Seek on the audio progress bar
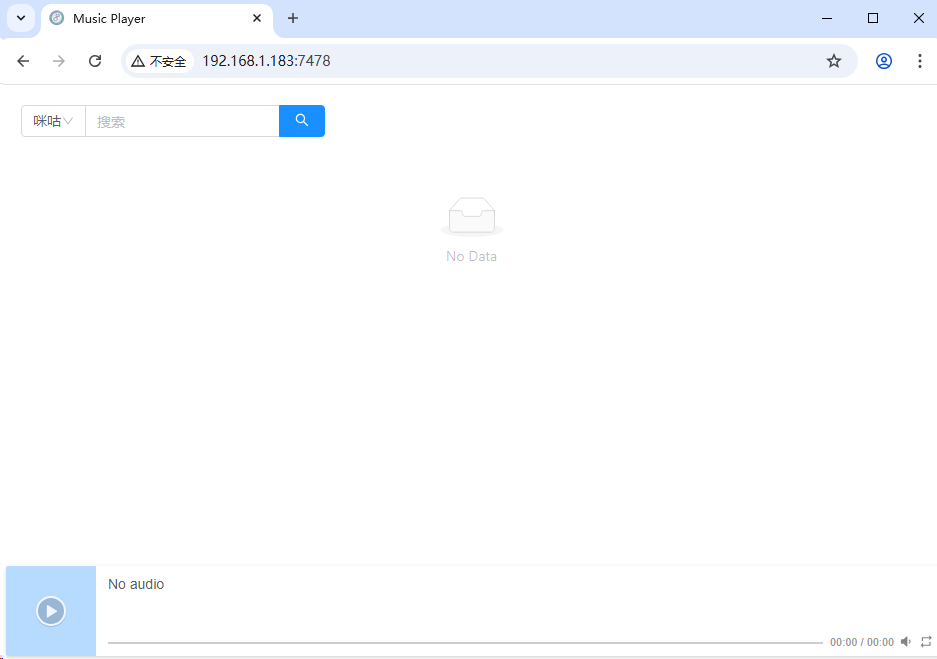 (464, 642)
